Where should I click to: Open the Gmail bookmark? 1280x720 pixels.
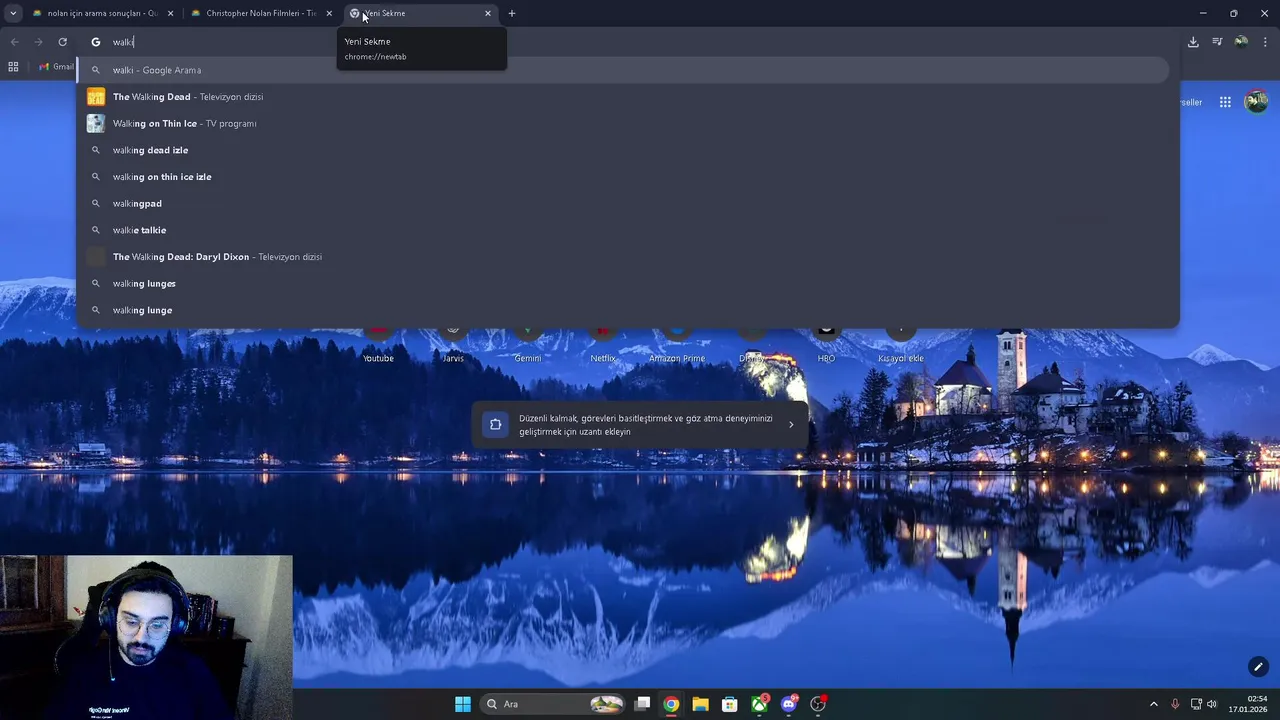57,67
